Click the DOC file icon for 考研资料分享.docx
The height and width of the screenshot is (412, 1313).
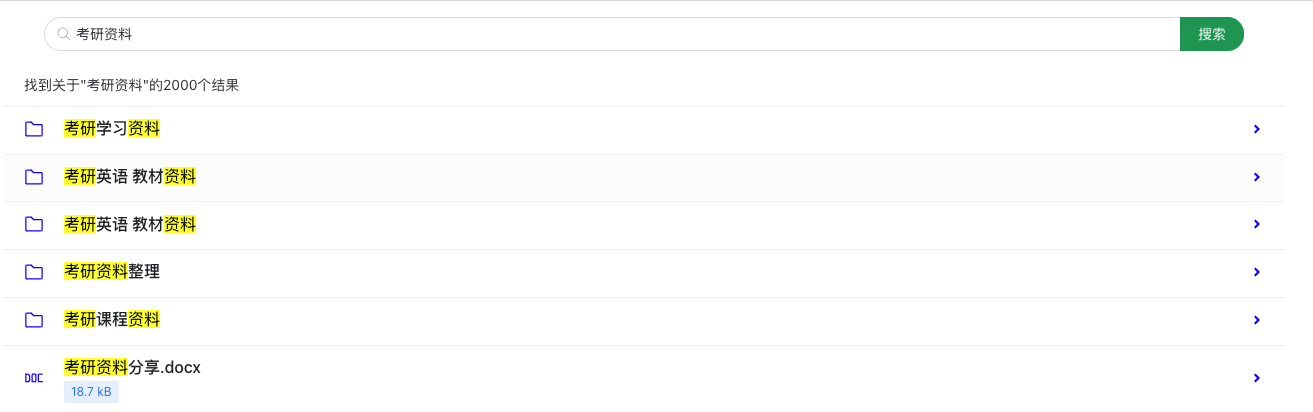(x=34, y=378)
